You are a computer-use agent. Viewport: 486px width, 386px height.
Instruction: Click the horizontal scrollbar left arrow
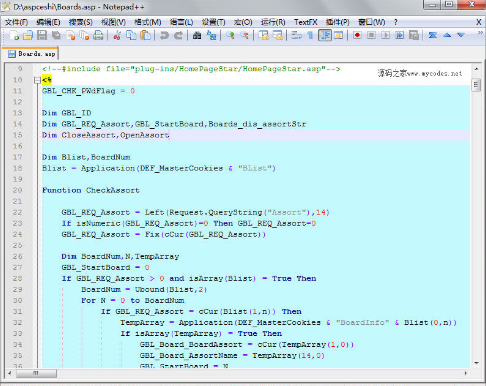(10, 373)
